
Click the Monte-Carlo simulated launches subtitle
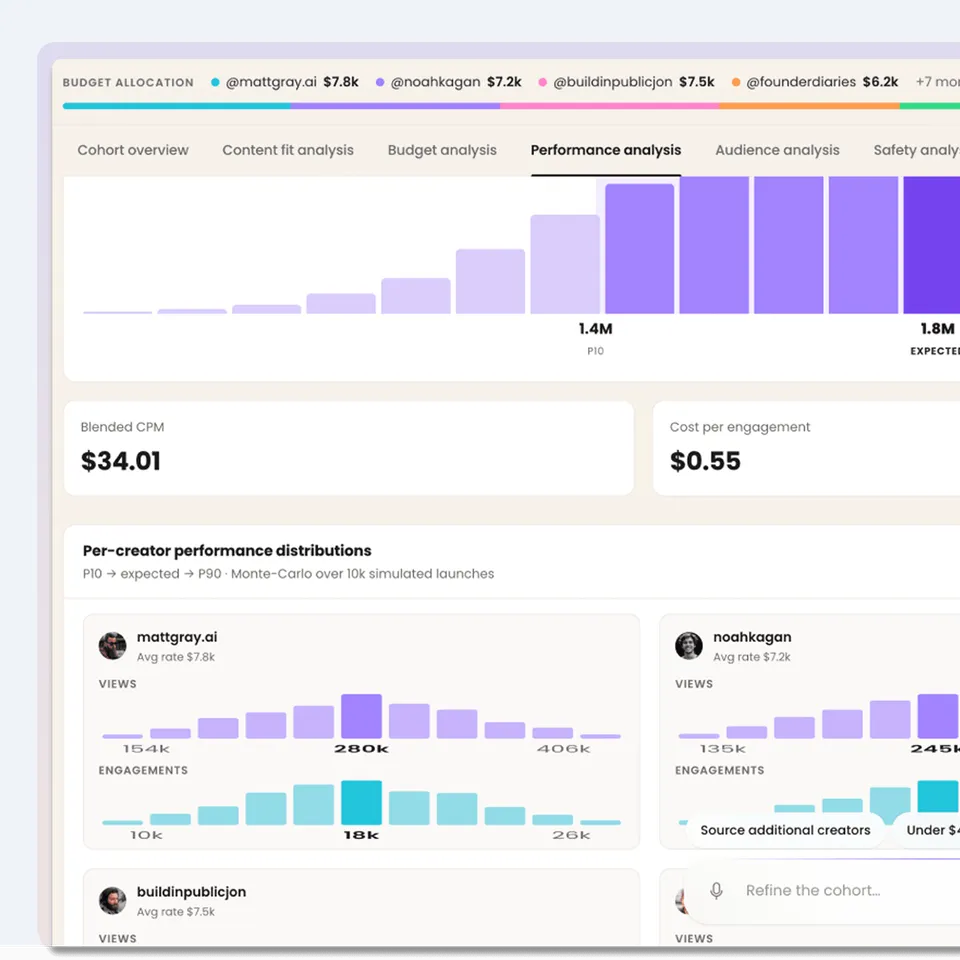click(288, 574)
